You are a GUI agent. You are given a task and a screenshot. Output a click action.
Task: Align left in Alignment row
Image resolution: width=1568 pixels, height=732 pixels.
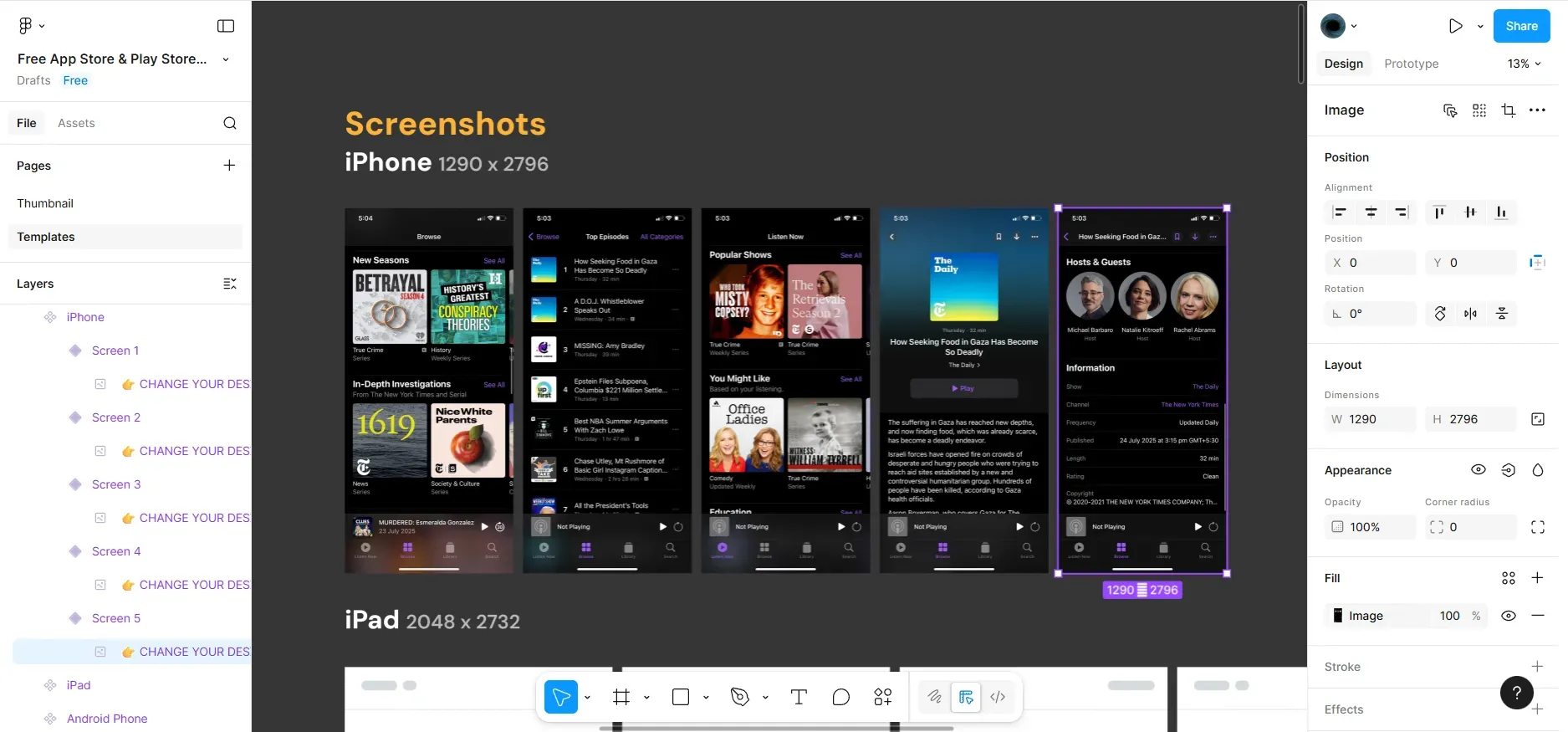click(x=1340, y=212)
